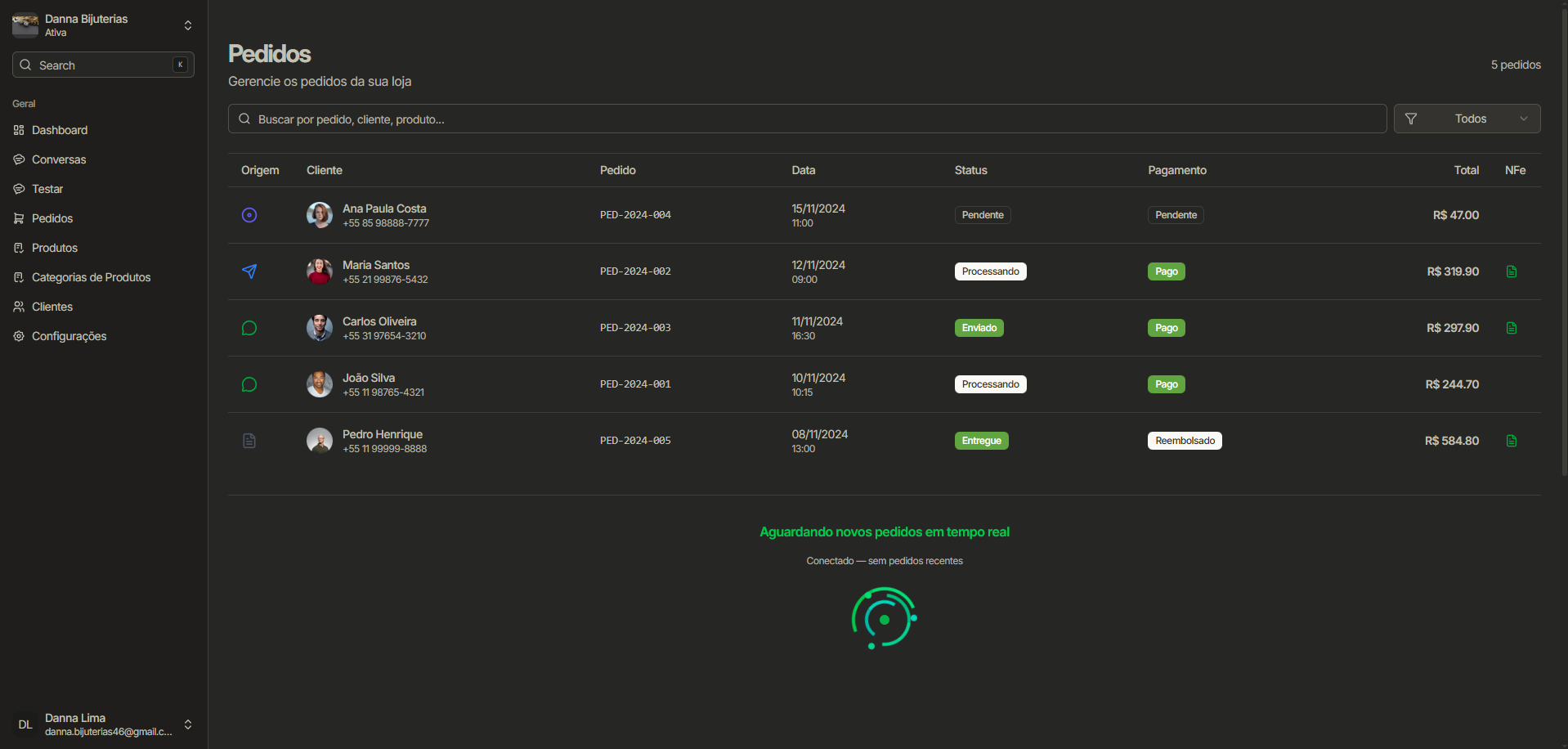Viewport: 1568px width, 749px height.
Task: Click the Clientes navigation link
Action: point(52,307)
